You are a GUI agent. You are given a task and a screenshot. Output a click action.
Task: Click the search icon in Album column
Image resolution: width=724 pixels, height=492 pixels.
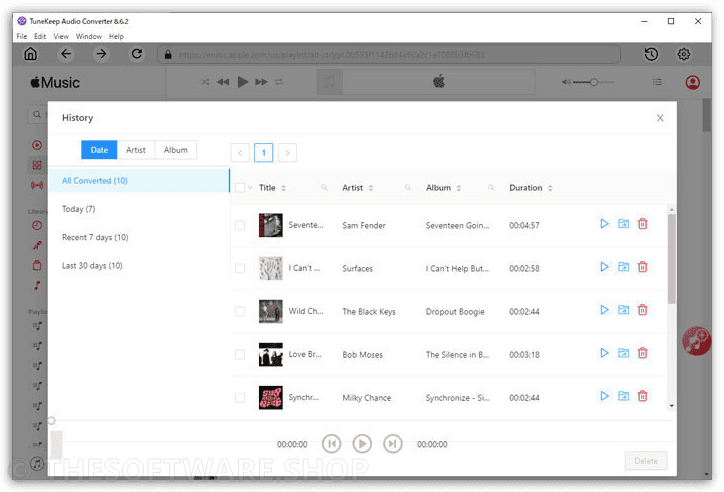[x=491, y=188]
